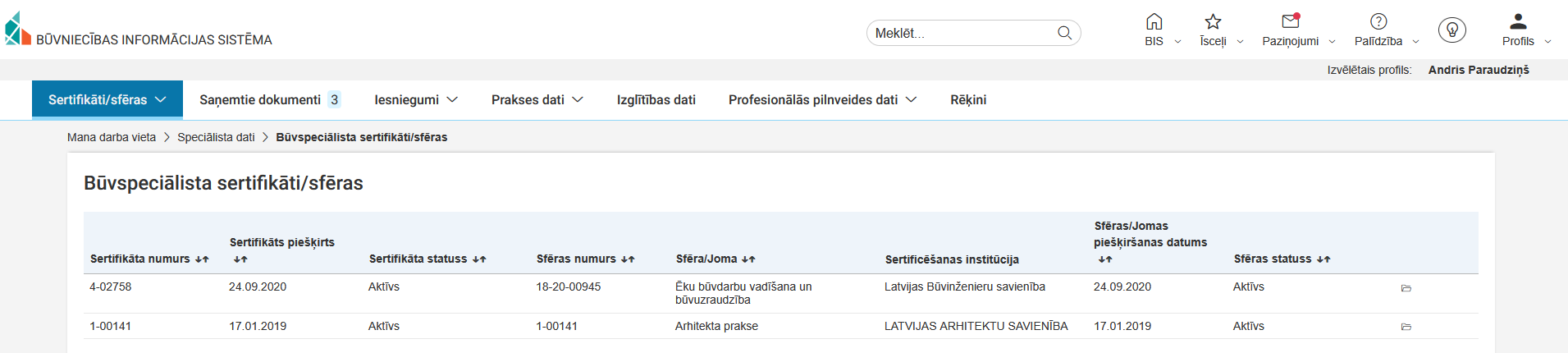Click the Būvniecības Informācijas Sistēma logo

click(x=18, y=30)
